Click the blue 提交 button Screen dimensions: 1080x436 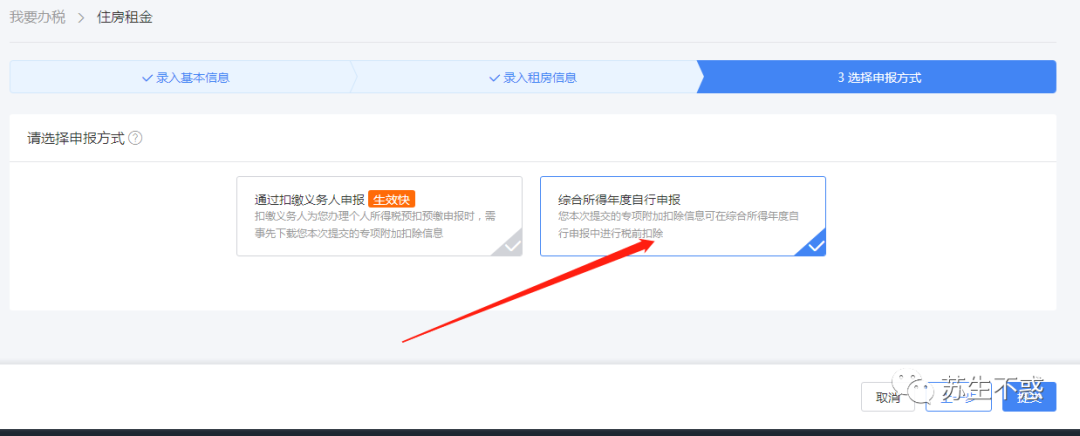1029,397
